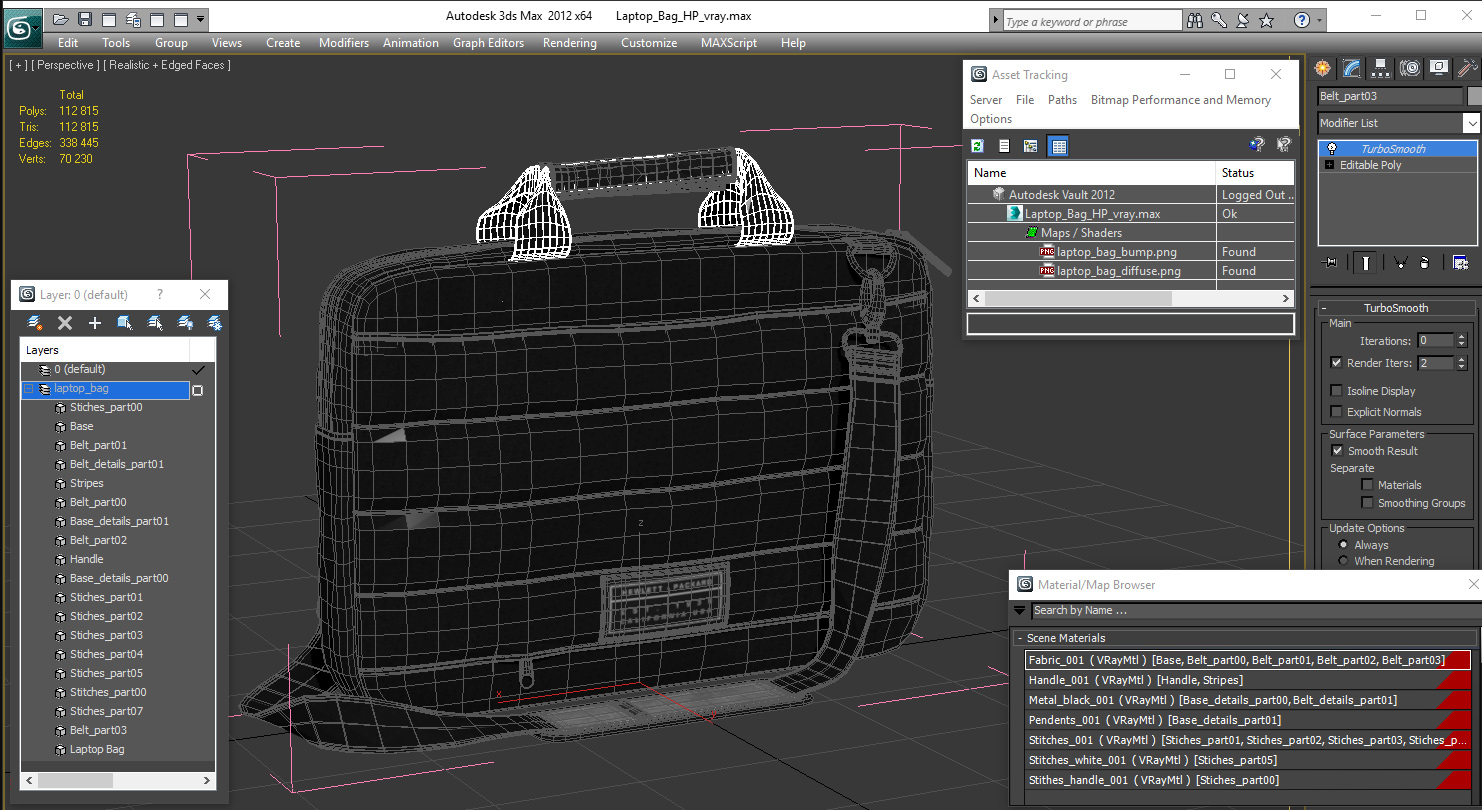Open Paths menu in Asset Tracking
The height and width of the screenshot is (810, 1482).
(x=1062, y=100)
